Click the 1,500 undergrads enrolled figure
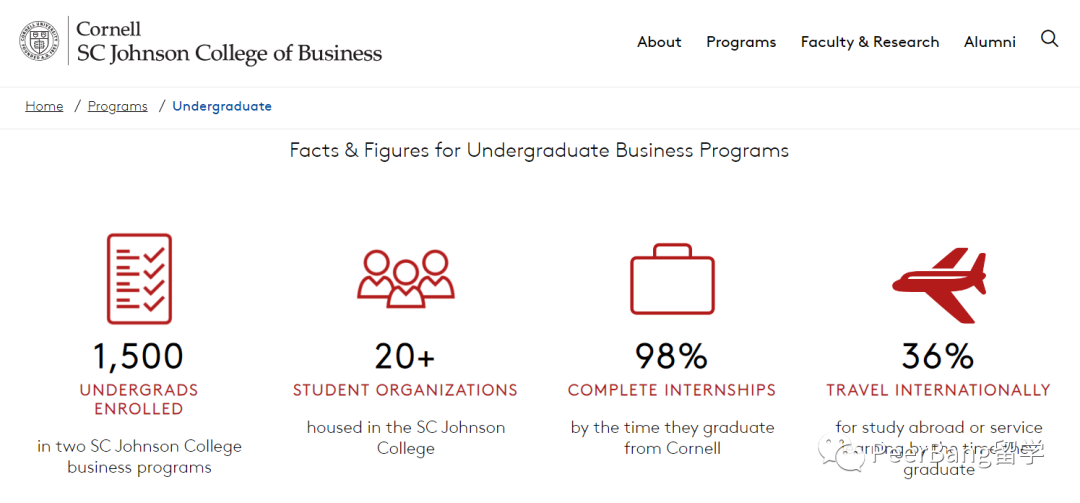The image size is (1080, 503). click(x=139, y=356)
